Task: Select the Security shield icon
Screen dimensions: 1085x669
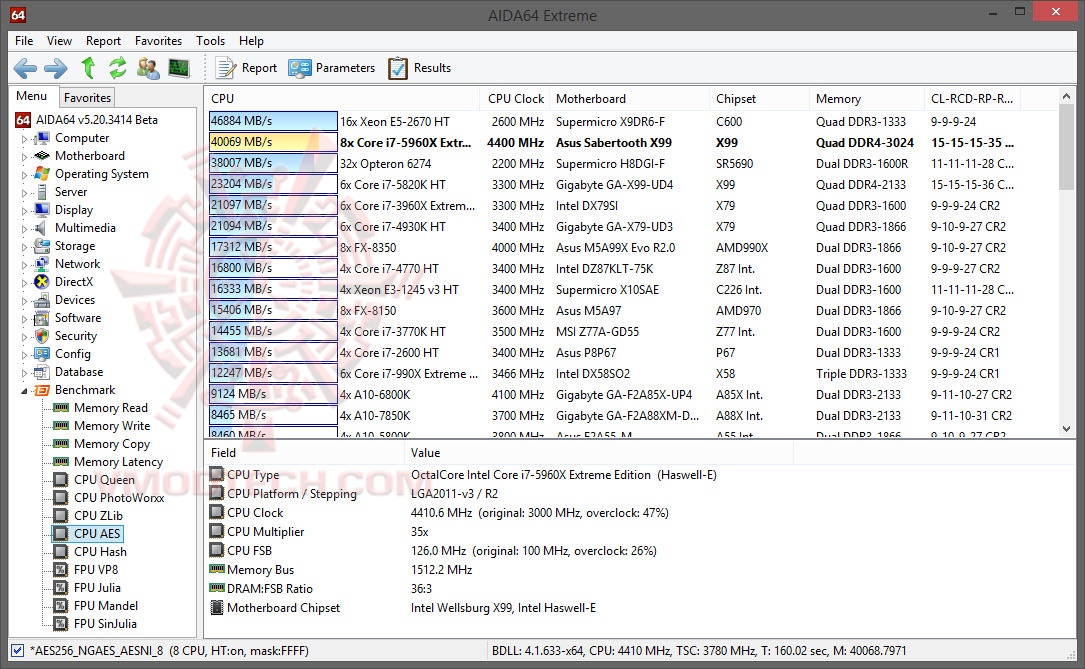Action: (x=42, y=336)
